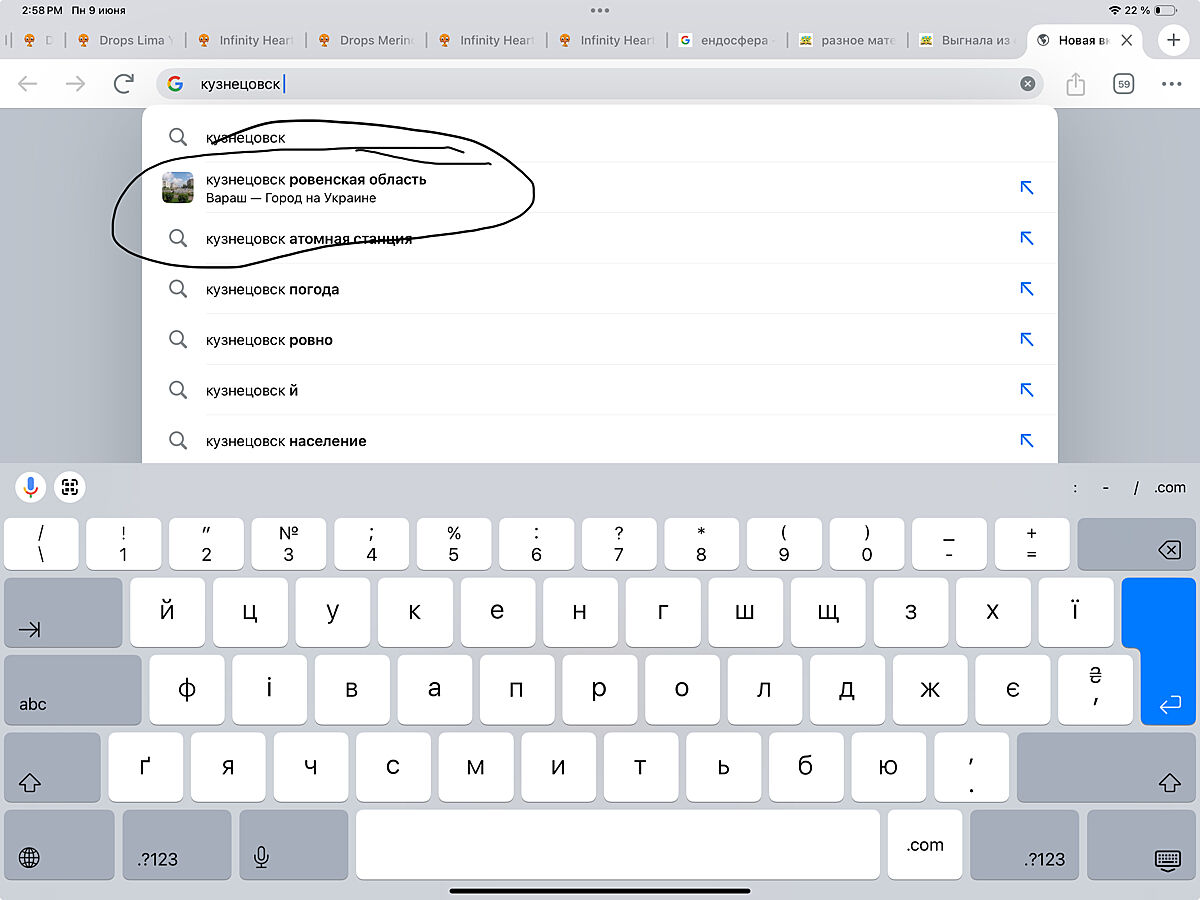Reload the page with the refresh icon

pyautogui.click(x=124, y=84)
